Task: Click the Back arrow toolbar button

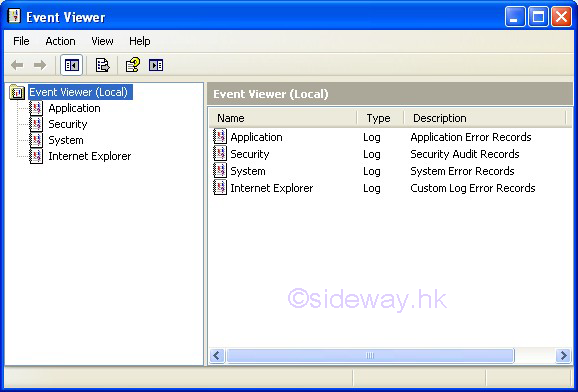Action: 17,65
